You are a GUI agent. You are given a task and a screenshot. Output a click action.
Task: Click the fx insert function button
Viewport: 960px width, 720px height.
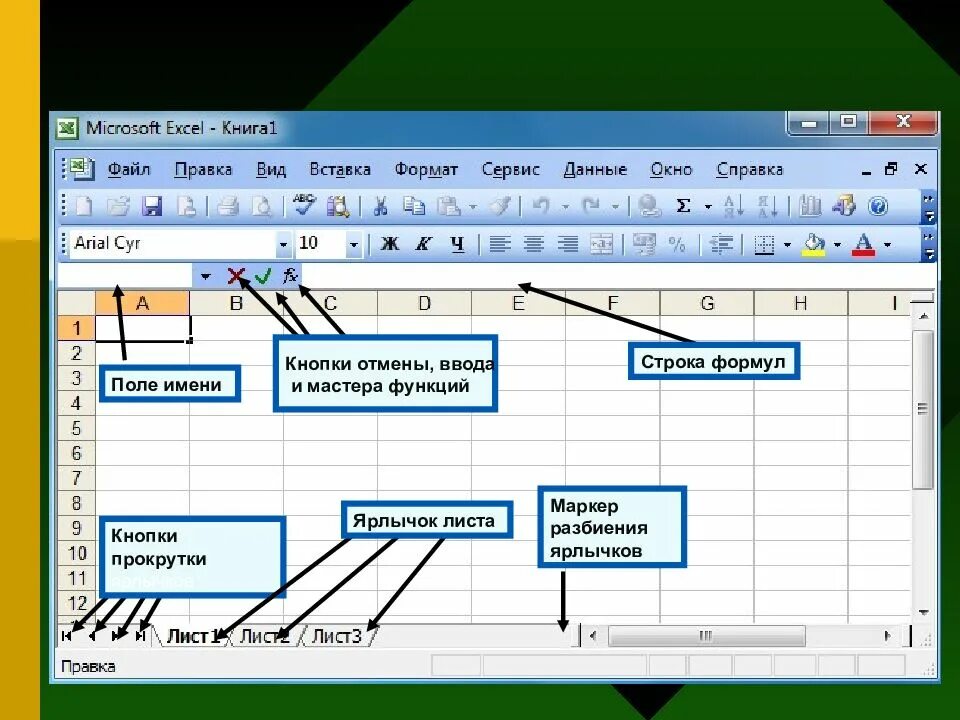coord(290,276)
